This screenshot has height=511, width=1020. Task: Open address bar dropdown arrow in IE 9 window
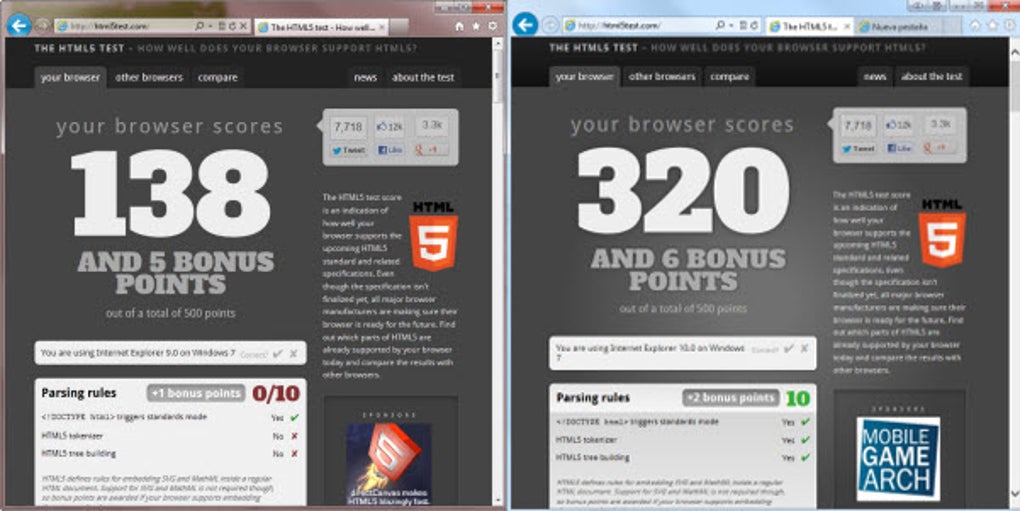[x=210, y=26]
